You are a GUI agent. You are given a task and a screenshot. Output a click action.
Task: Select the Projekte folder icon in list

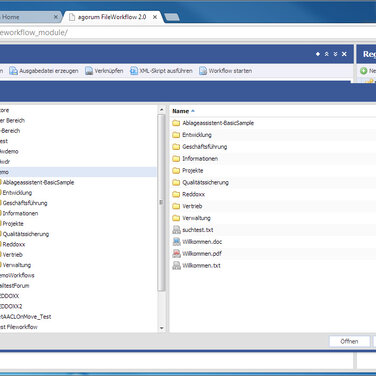coord(176,171)
